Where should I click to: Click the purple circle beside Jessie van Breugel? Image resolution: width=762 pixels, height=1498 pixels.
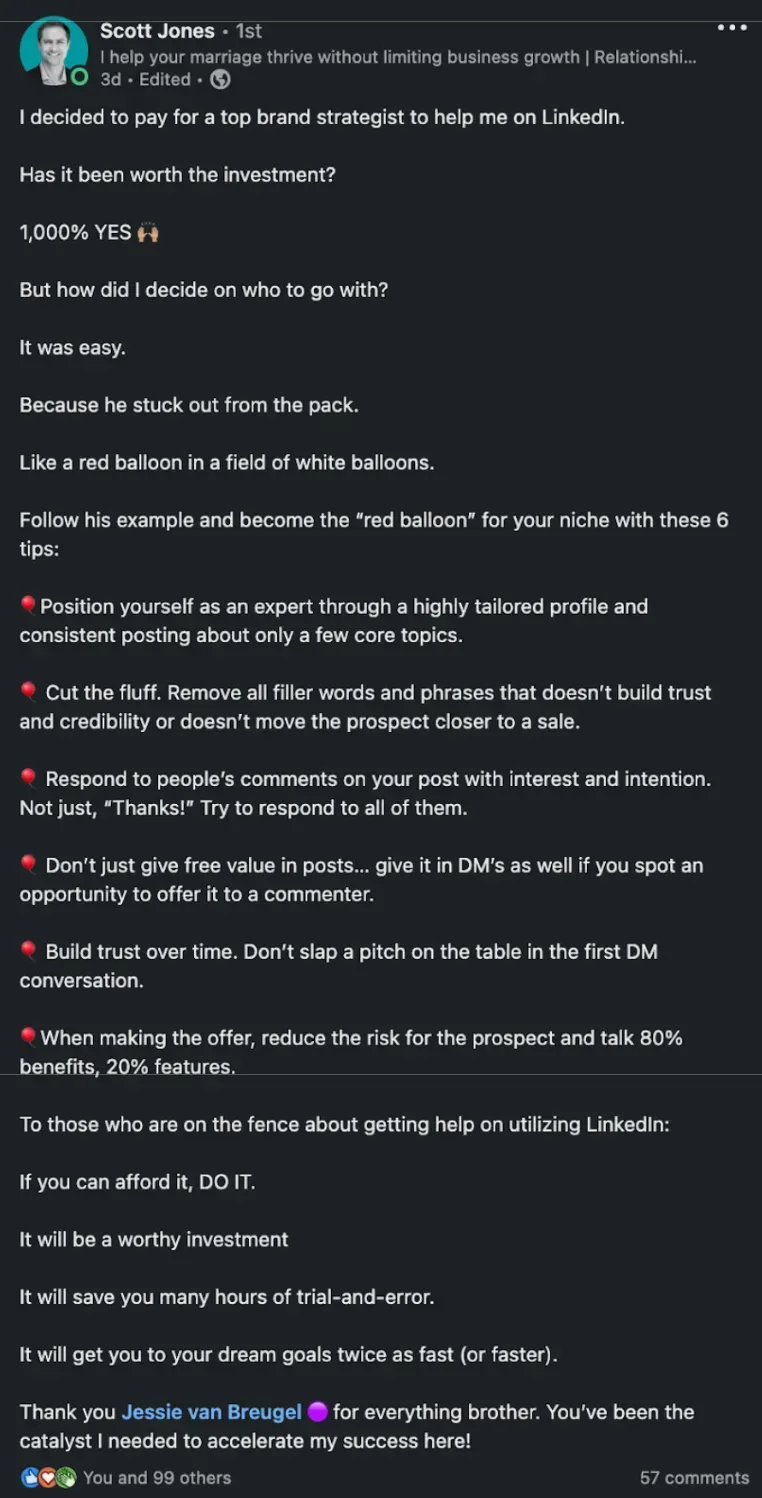tap(317, 1412)
